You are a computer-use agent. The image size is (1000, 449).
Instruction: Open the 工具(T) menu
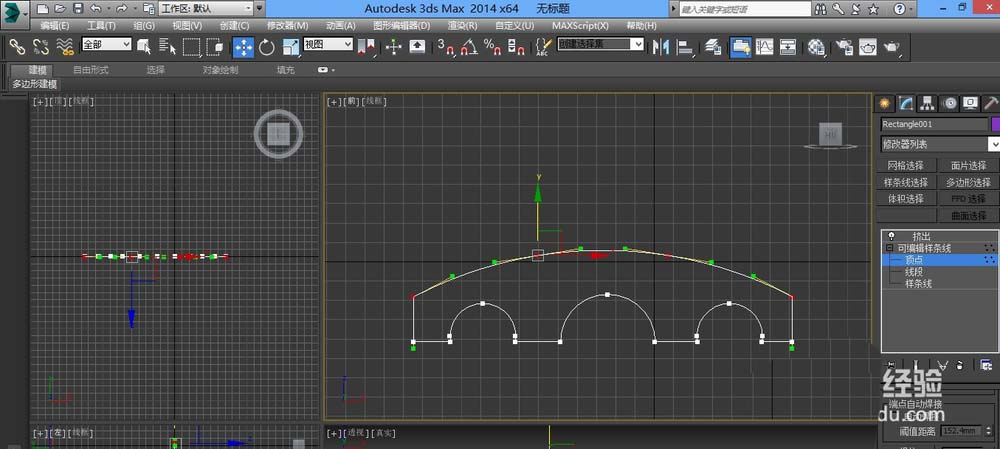pyautogui.click(x=101, y=26)
